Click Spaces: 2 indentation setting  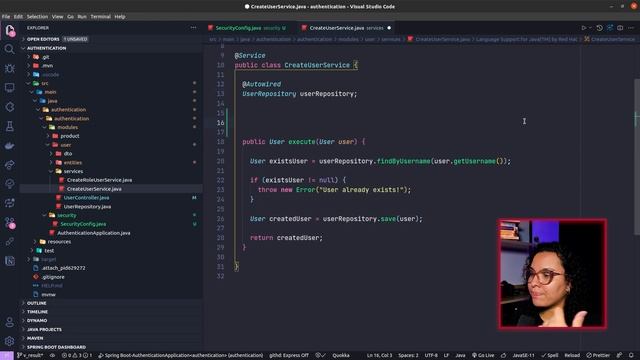(x=408, y=356)
